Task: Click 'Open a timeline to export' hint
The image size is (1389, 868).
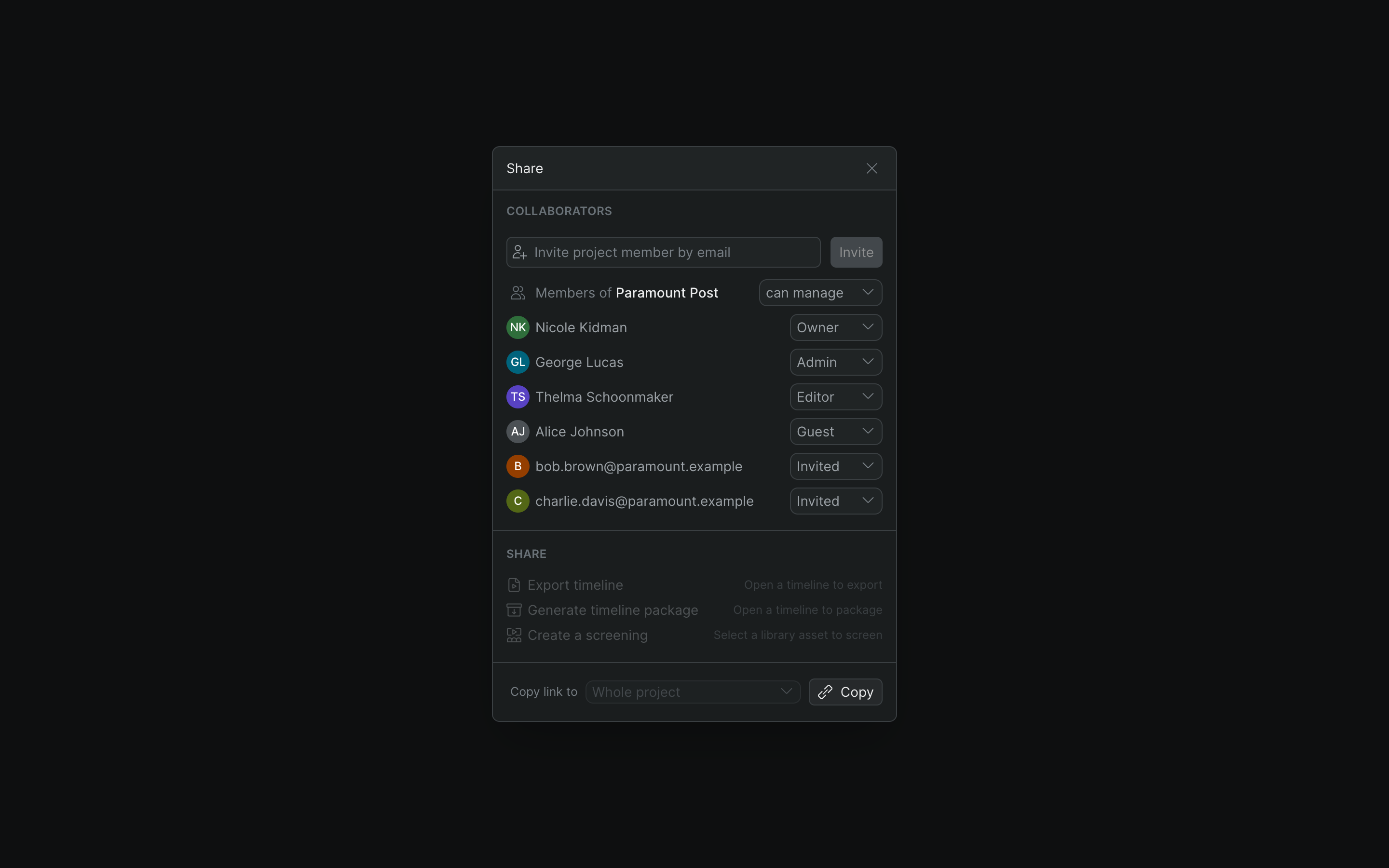Action: click(813, 585)
